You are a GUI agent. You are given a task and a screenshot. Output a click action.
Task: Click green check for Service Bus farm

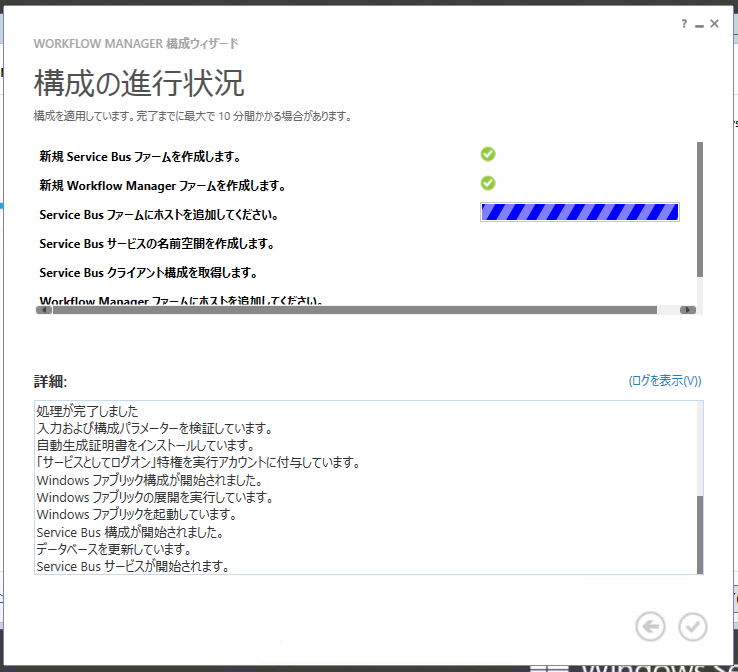click(x=488, y=154)
